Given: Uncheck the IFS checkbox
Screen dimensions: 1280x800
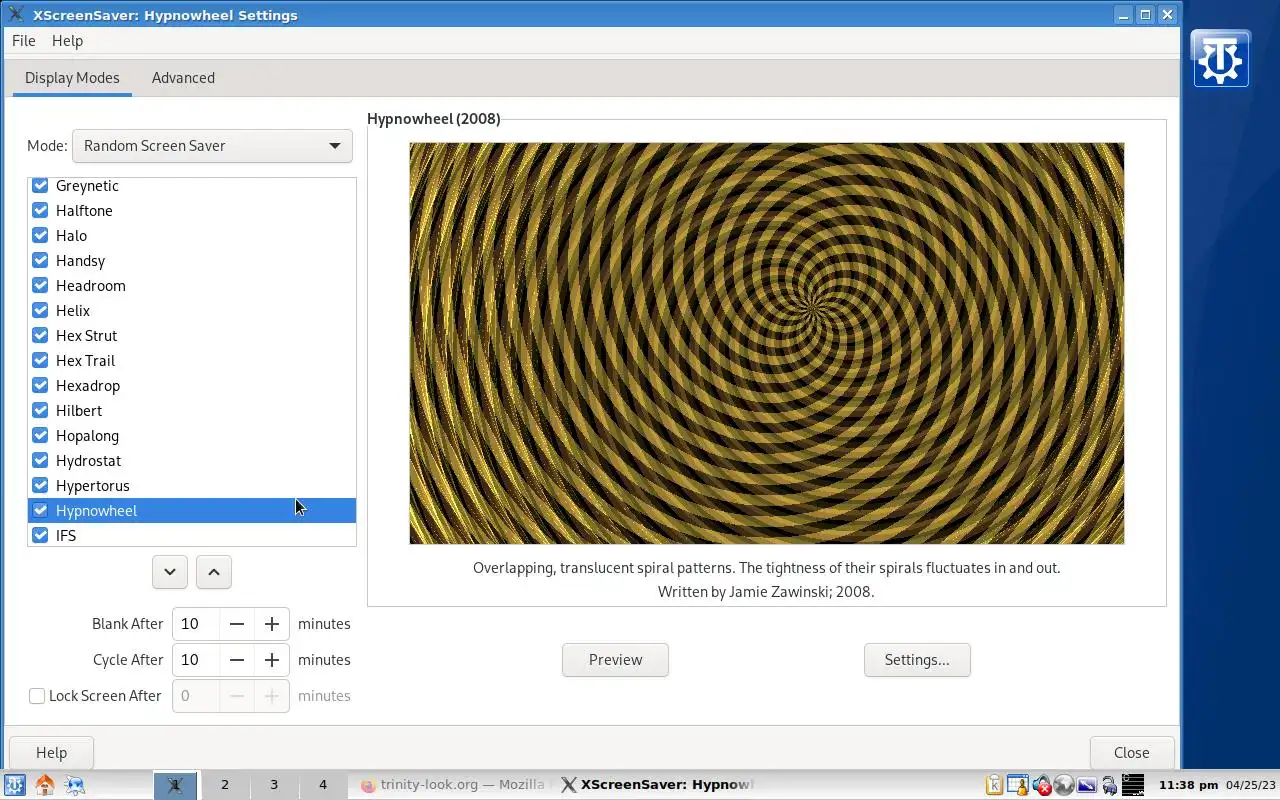Looking at the screenshot, I should coord(40,536).
